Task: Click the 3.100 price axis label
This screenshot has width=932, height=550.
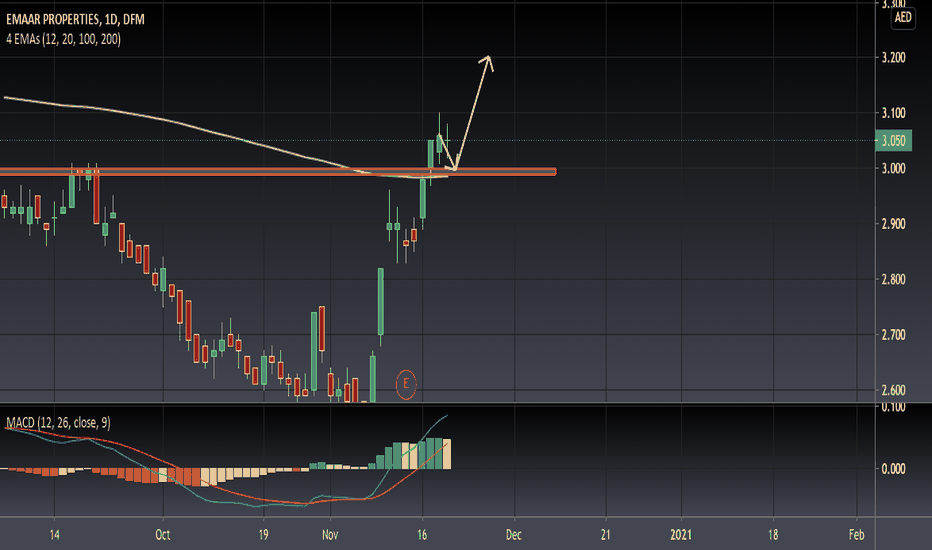Action: click(x=893, y=113)
